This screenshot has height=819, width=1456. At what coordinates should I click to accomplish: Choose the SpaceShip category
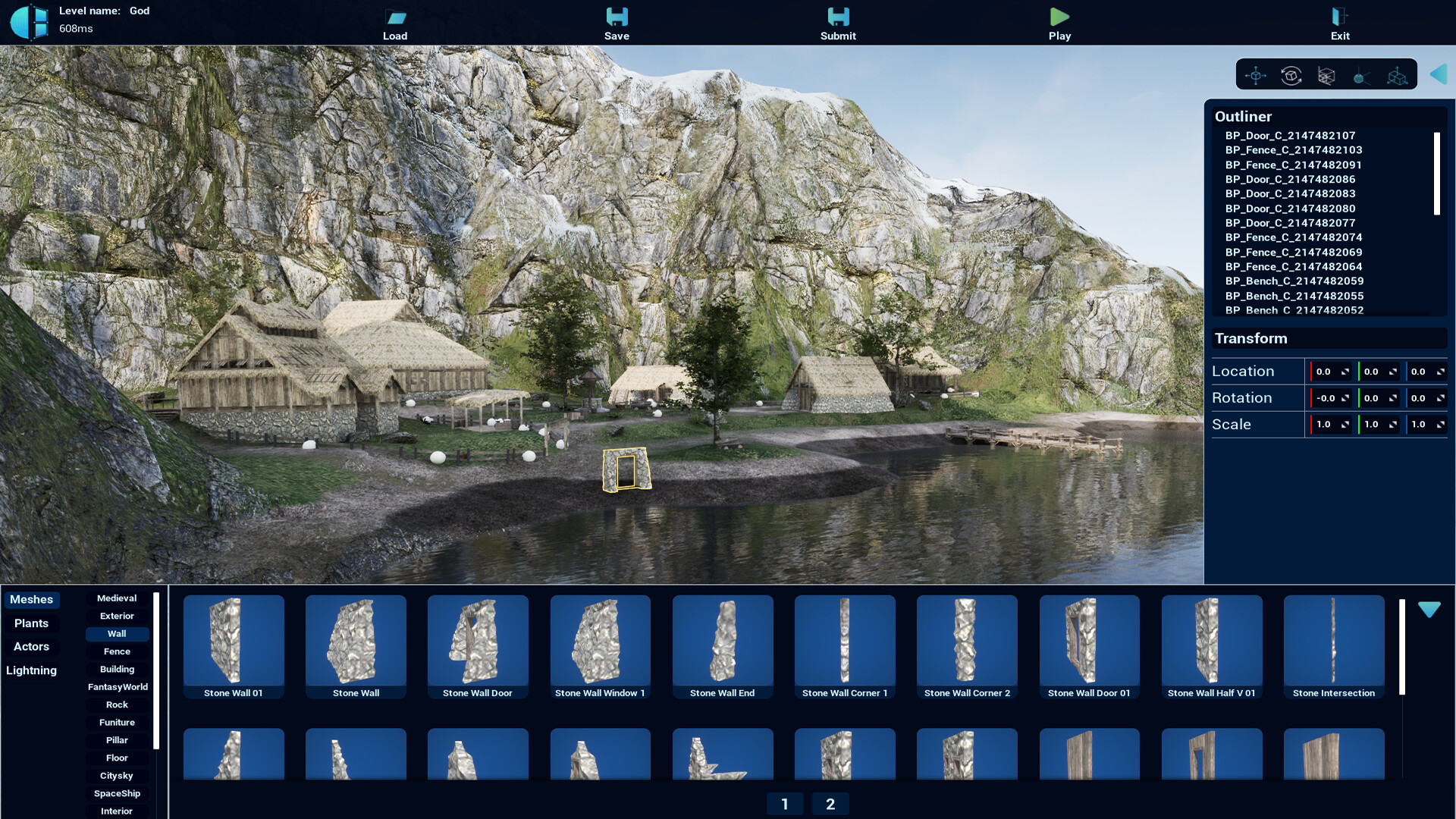pyautogui.click(x=117, y=793)
